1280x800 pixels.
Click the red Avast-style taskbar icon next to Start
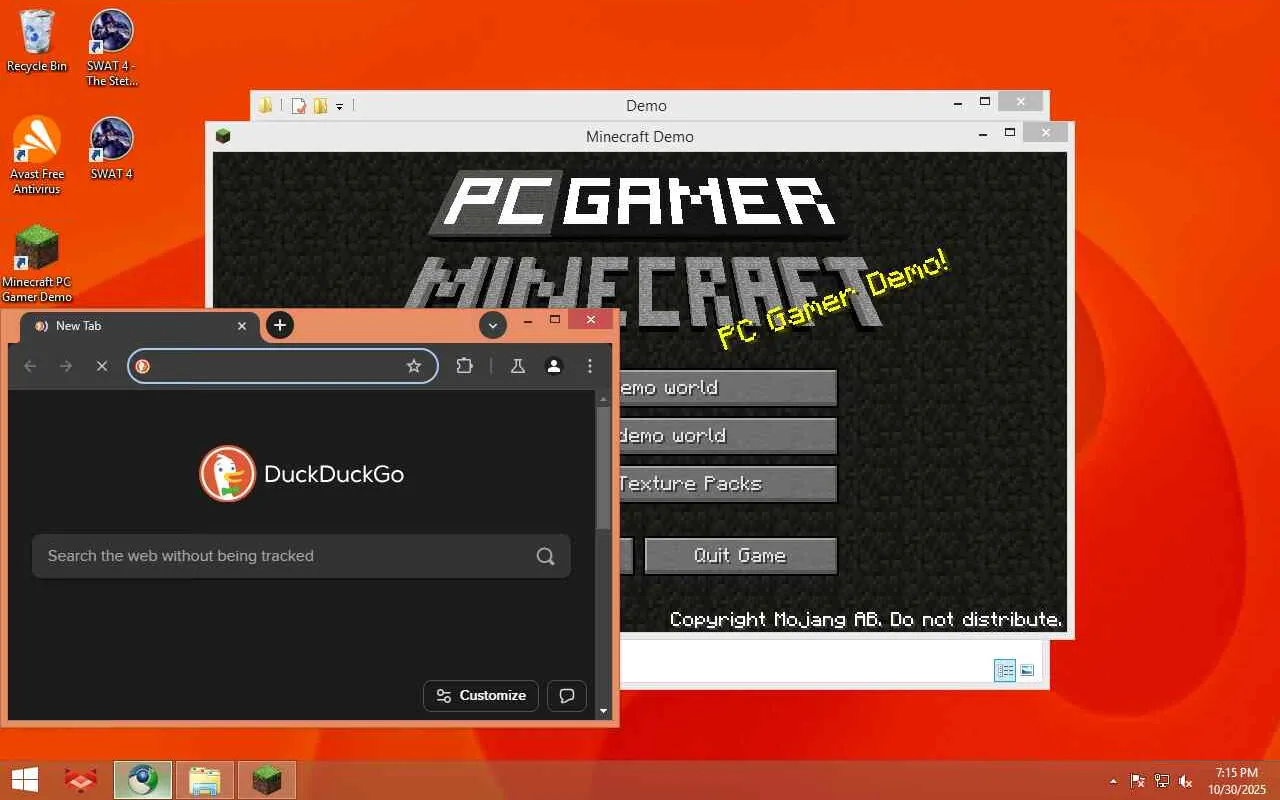pyautogui.click(x=81, y=780)
